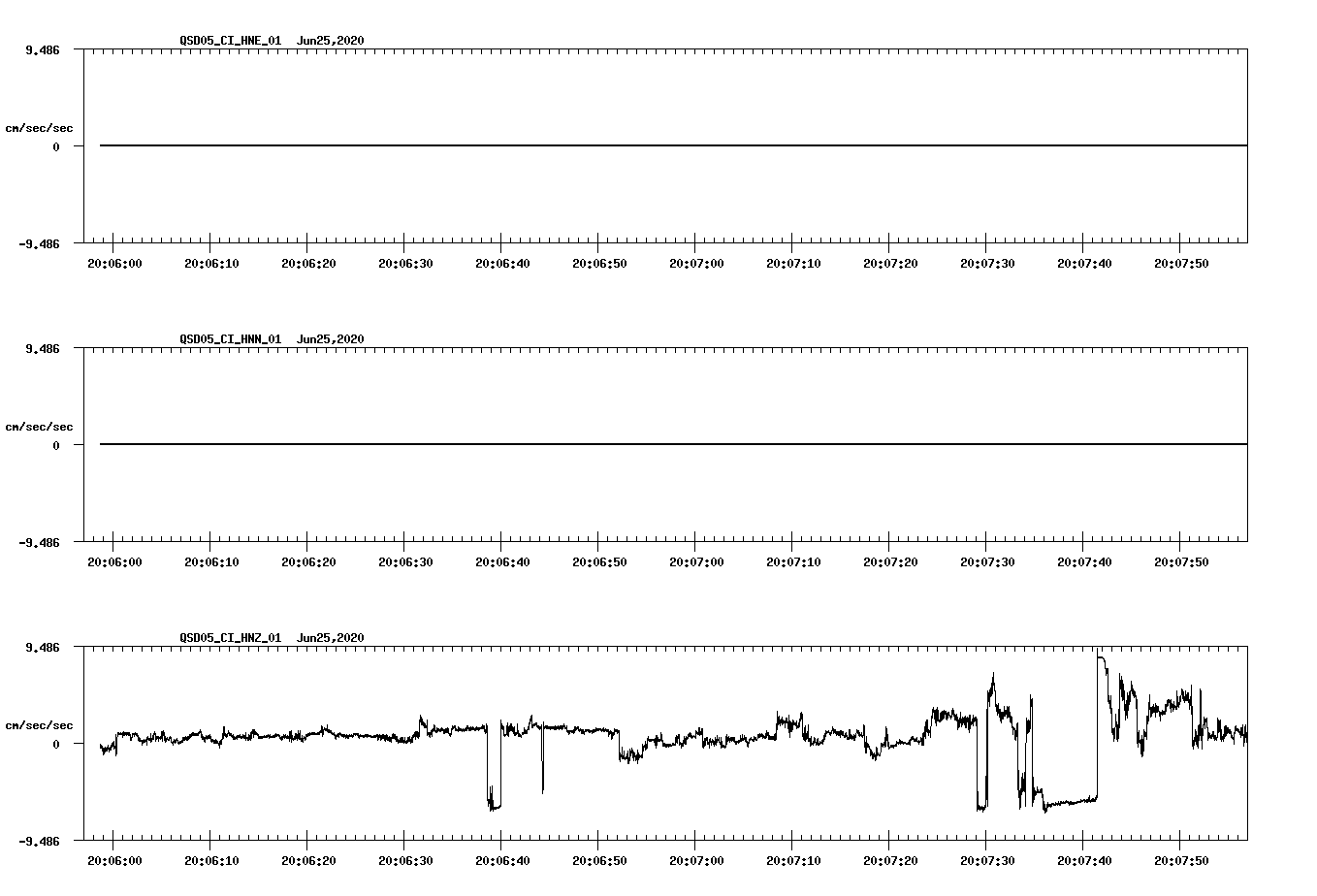Click 20:07:00 time label under HNE plot
The image size is (1317, 896).
click(696, 263)
